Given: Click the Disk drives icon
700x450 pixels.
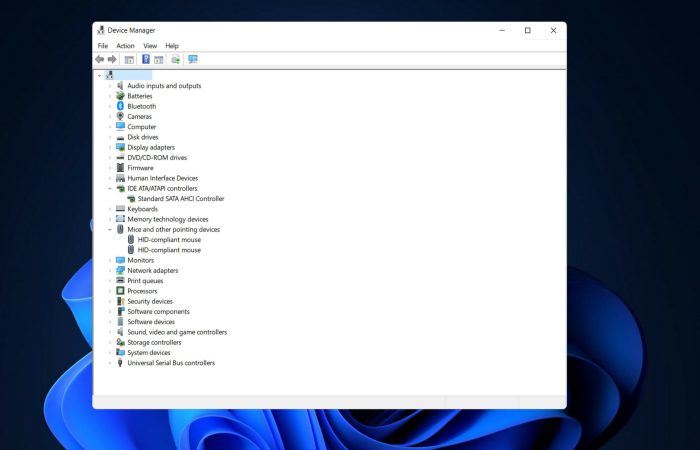Looking at the screenshot, I should tap(120, 137).
